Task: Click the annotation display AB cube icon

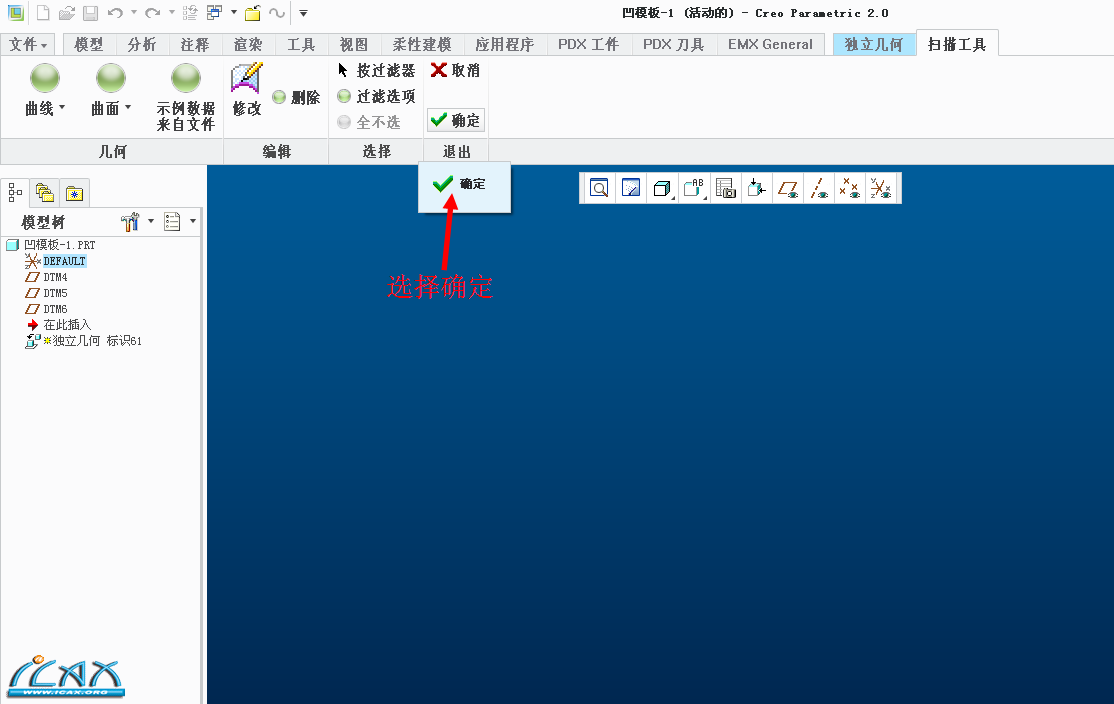Action: 693,188
